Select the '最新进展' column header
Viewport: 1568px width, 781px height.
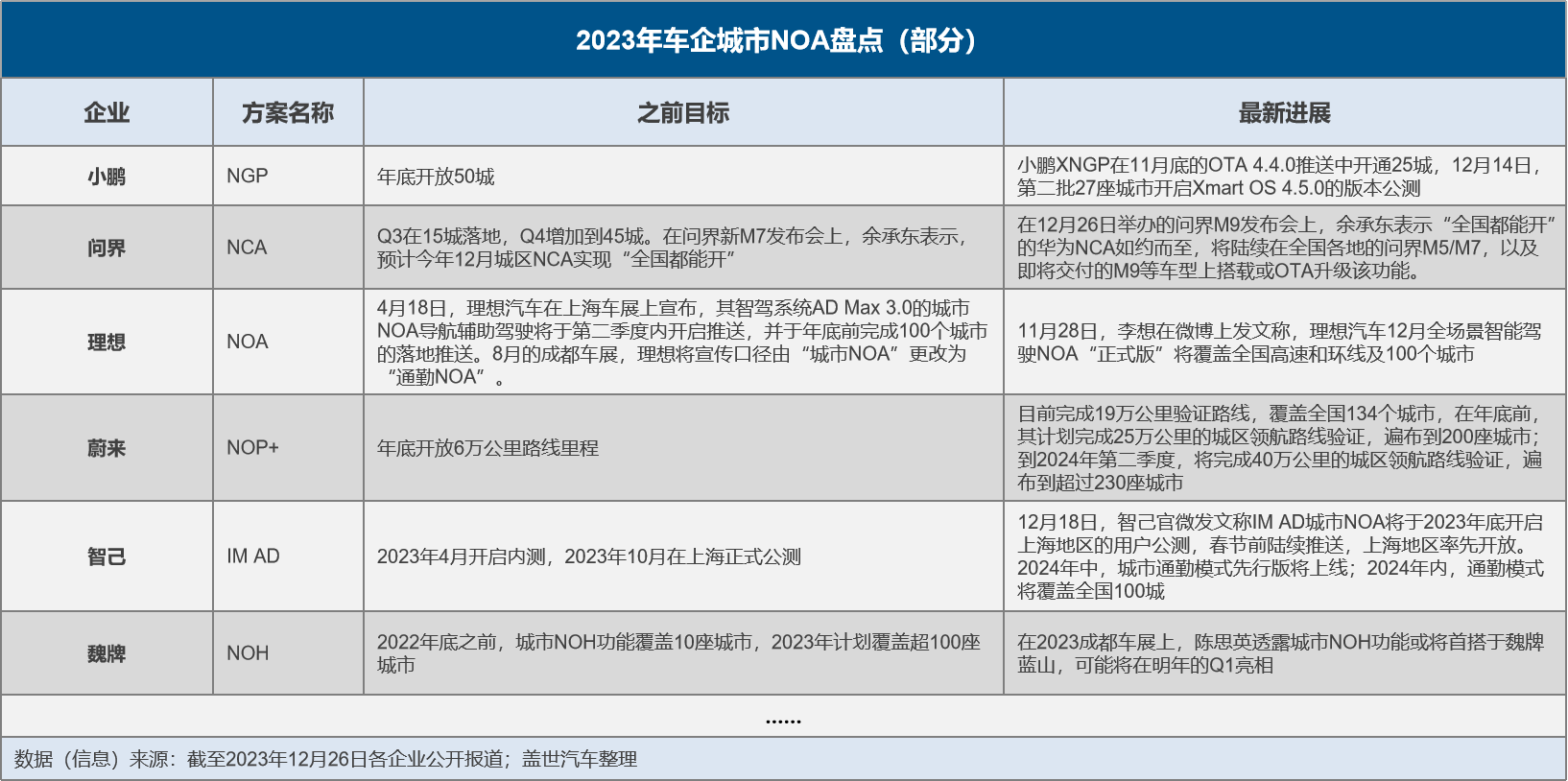(1285, 112)
